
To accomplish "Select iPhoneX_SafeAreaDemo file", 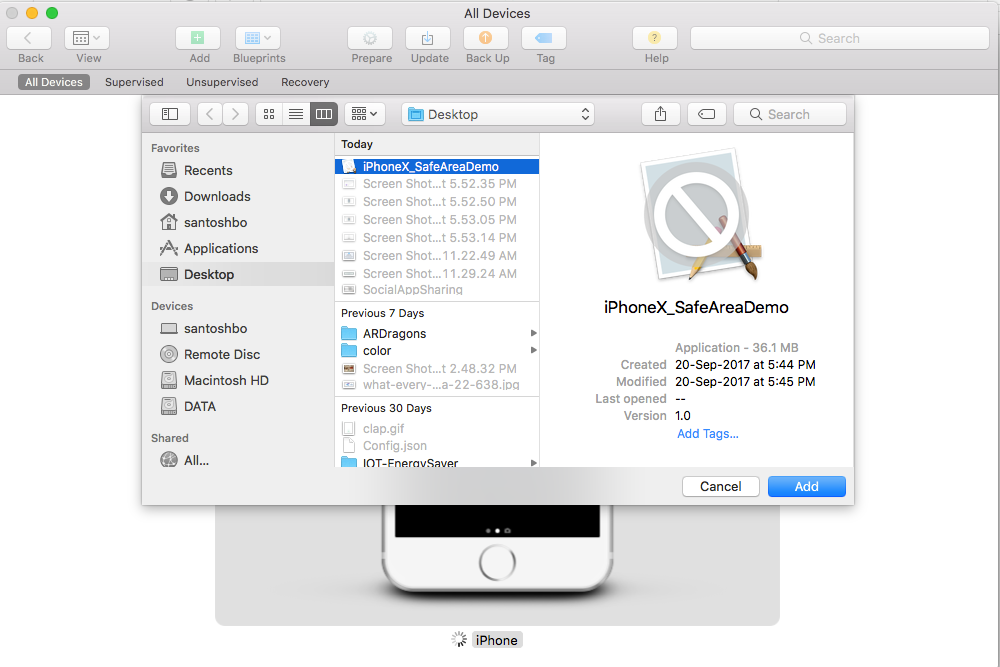I will tap(437, 166).
